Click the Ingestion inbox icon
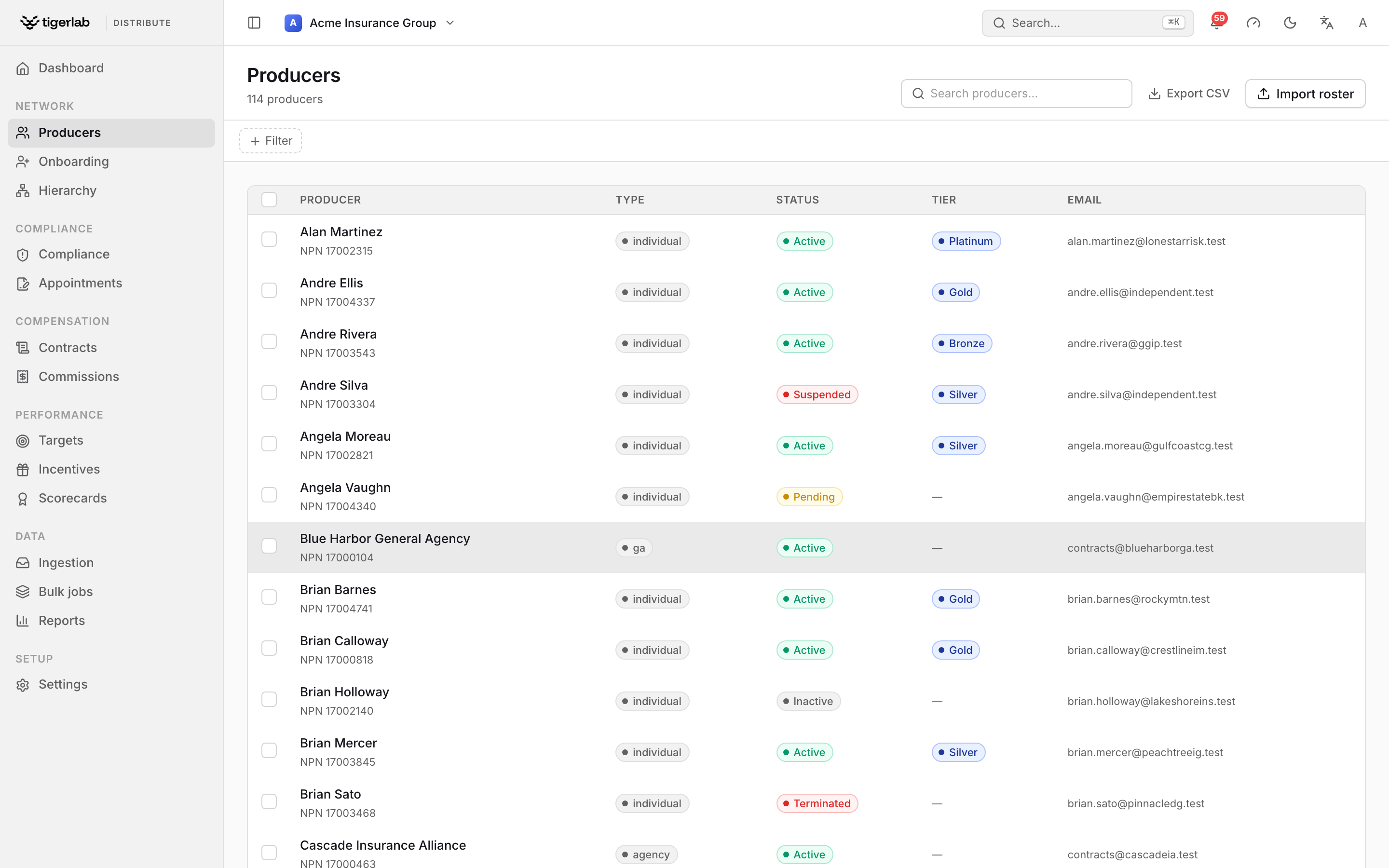The height and width of the screenshot is (868, 1389). coord(23,563)
